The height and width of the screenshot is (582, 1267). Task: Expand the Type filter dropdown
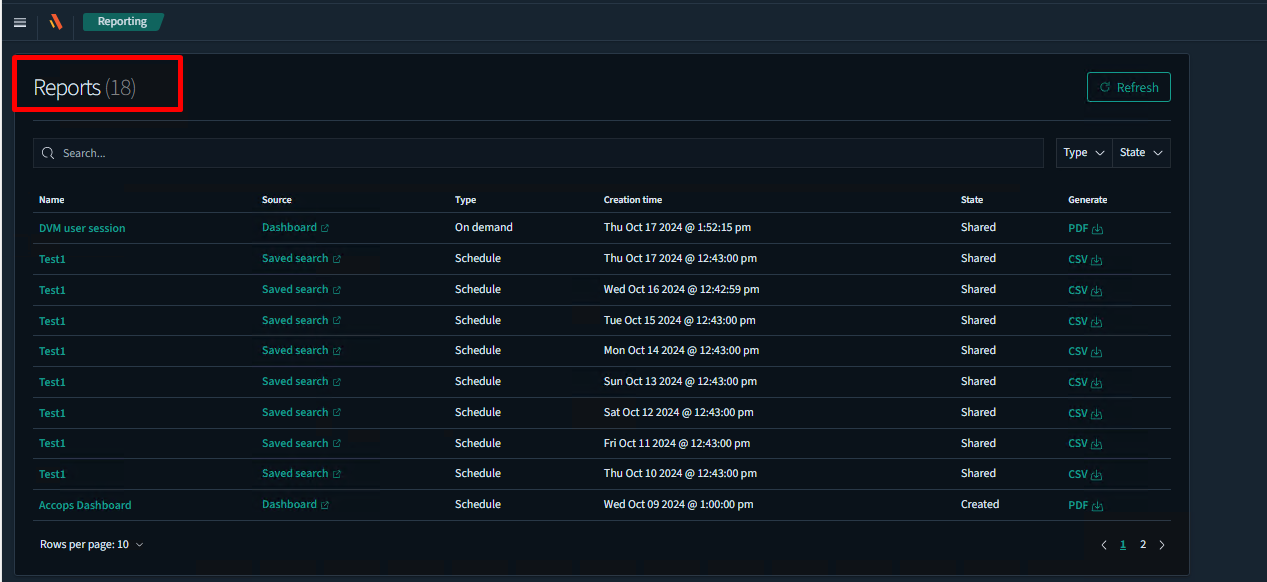coord(1084,153)
